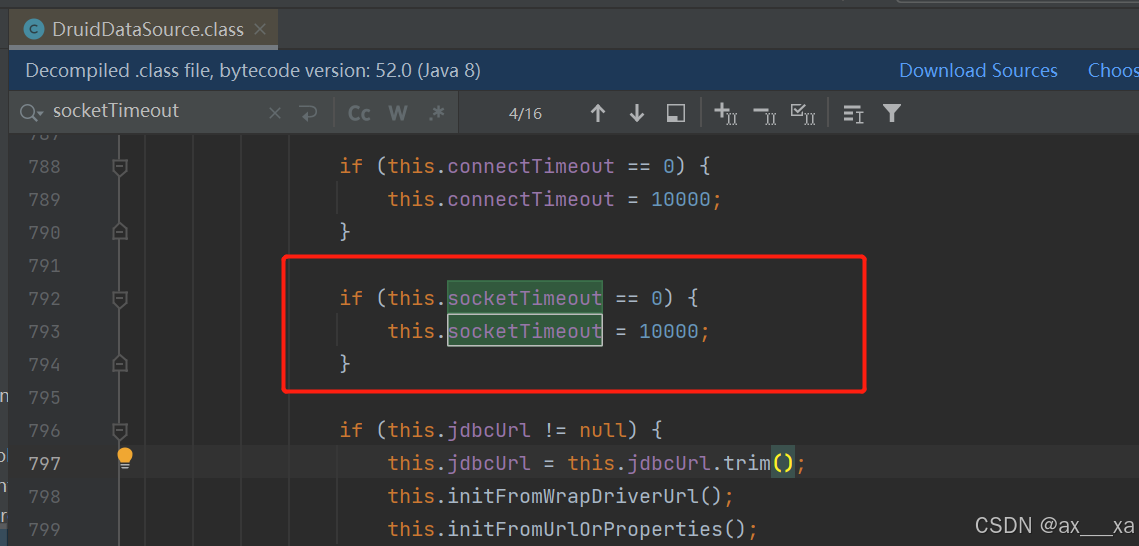The image size is (1139, 546).
Task: Go to previous occurrence up arrow
Action: click(x=598, y=113)
